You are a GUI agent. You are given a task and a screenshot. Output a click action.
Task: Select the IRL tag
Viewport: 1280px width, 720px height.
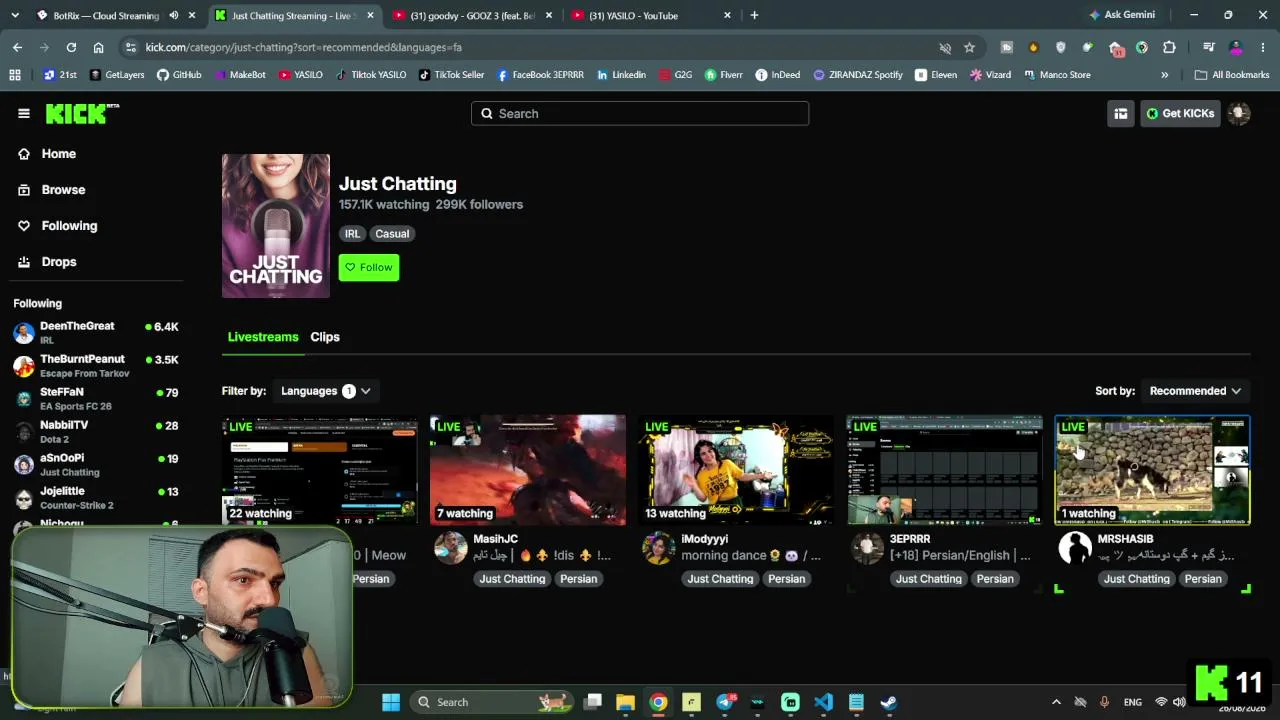(352, 233)
